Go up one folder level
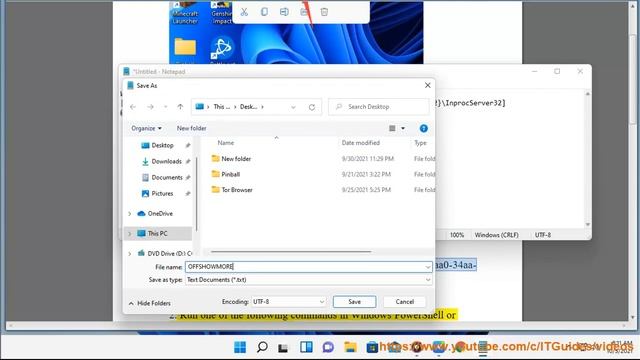This screenshot has height=360, width=640. [180, 107]
